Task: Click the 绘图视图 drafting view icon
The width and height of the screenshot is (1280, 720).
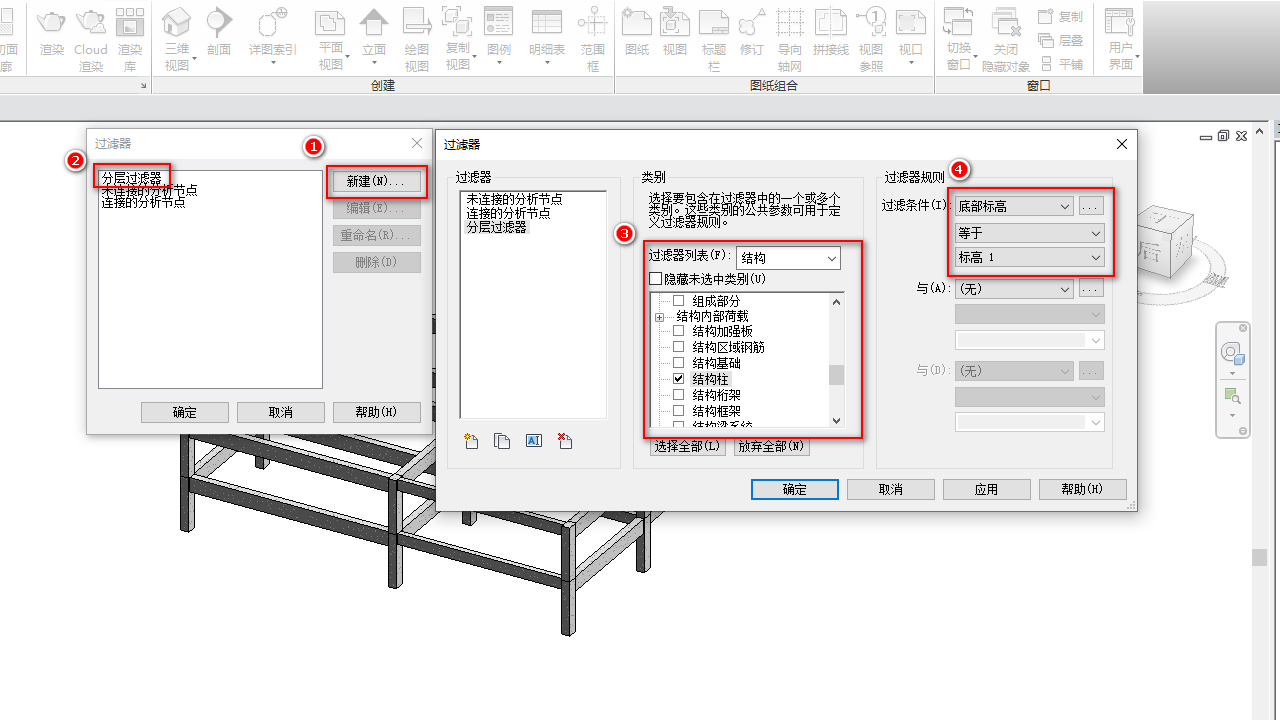Action: coord(417,21)
